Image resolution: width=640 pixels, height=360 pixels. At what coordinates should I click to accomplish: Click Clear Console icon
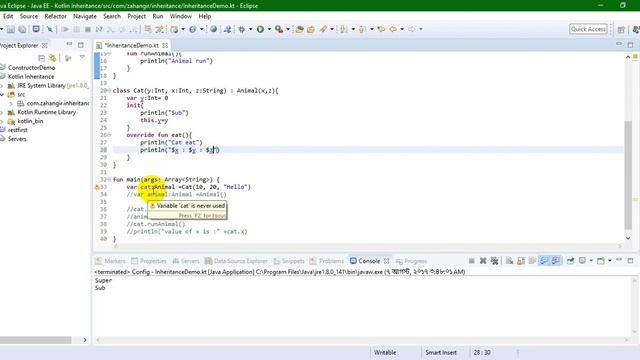pyautogui.click(x=509, y=261)
